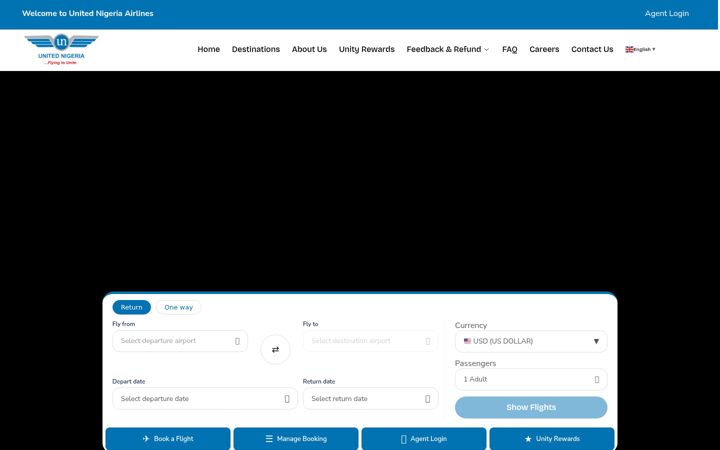
Task: Click the Show Flights button
Action: (531, 407)
